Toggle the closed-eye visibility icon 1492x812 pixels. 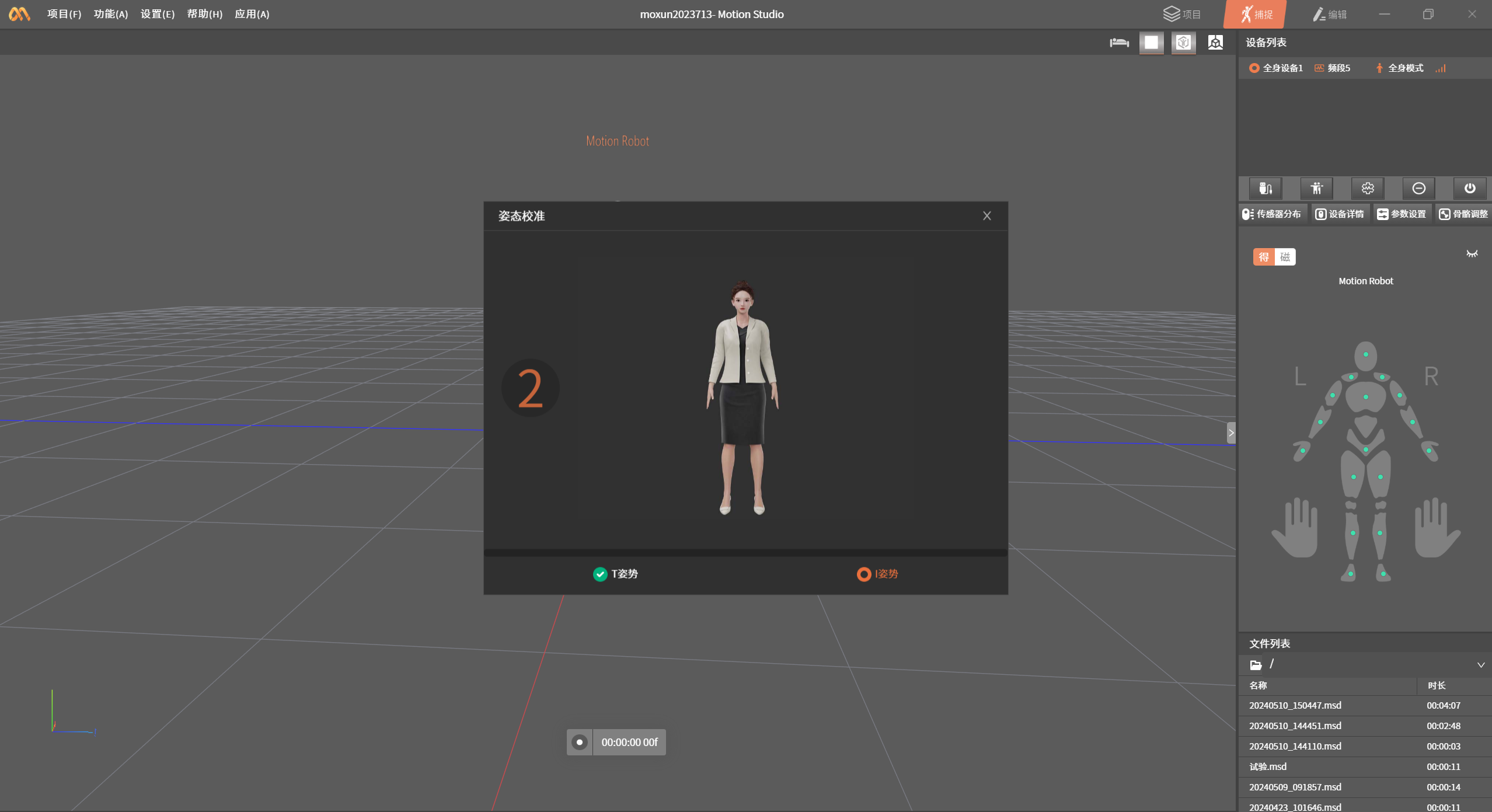coord(1472,254)
